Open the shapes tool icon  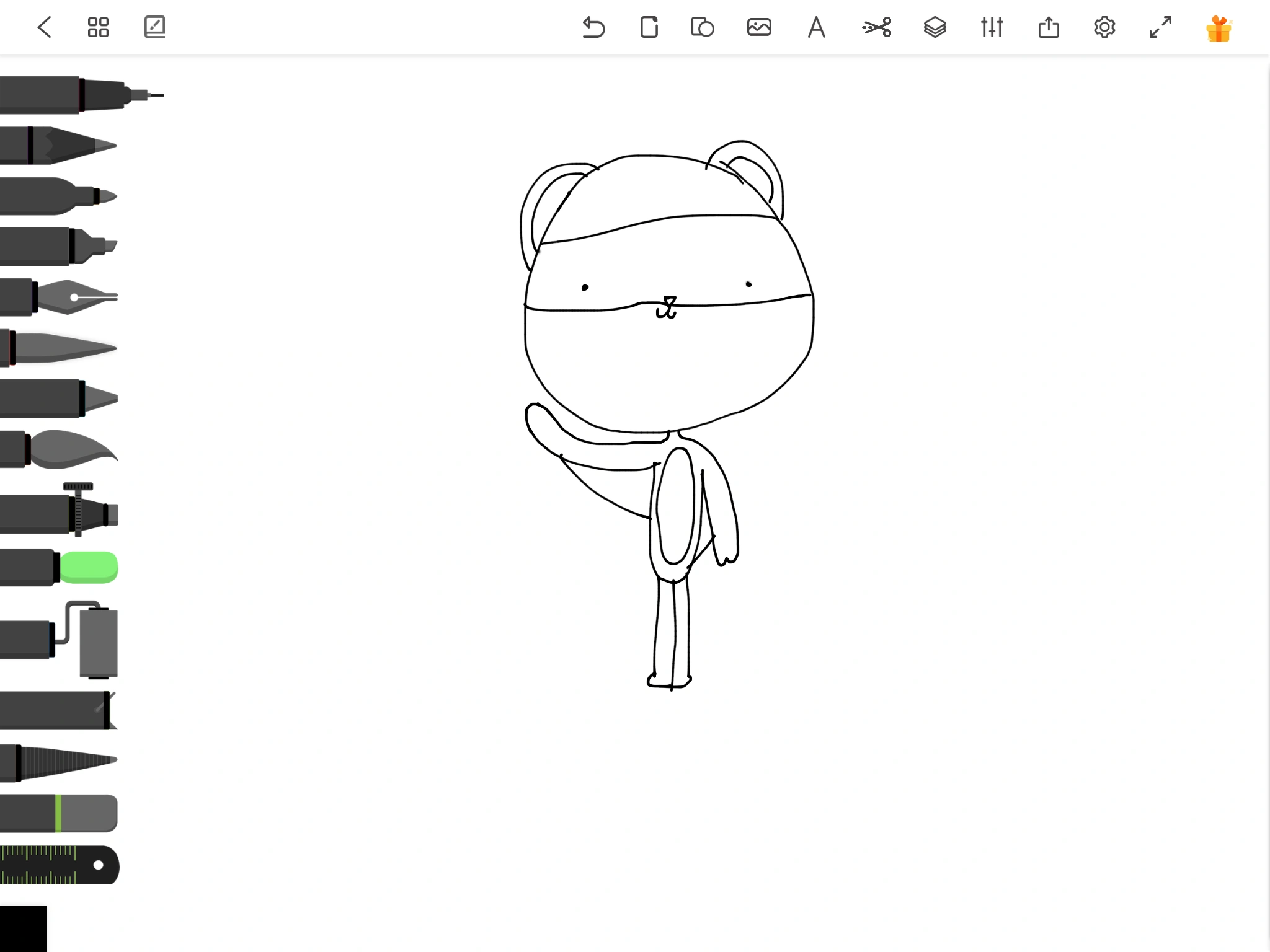pyautogui.click(x=703, y=27)
